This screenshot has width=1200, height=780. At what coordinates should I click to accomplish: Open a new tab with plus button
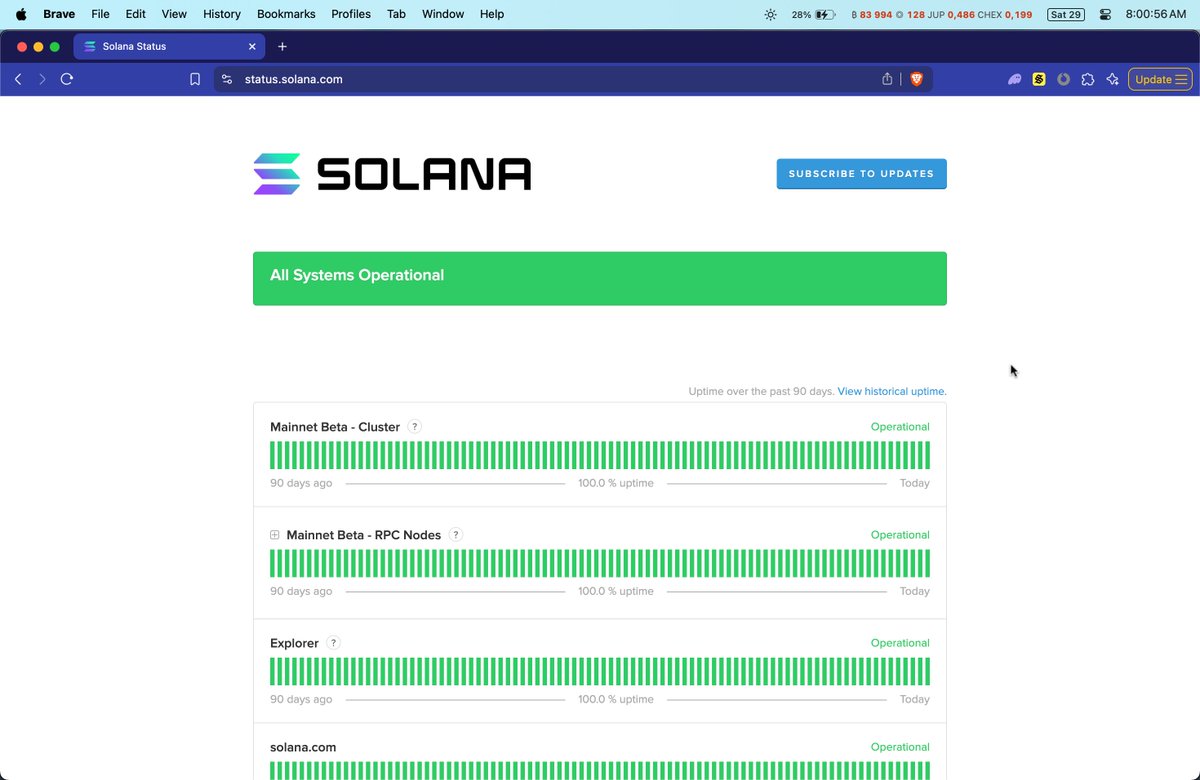tap(282, 46)
